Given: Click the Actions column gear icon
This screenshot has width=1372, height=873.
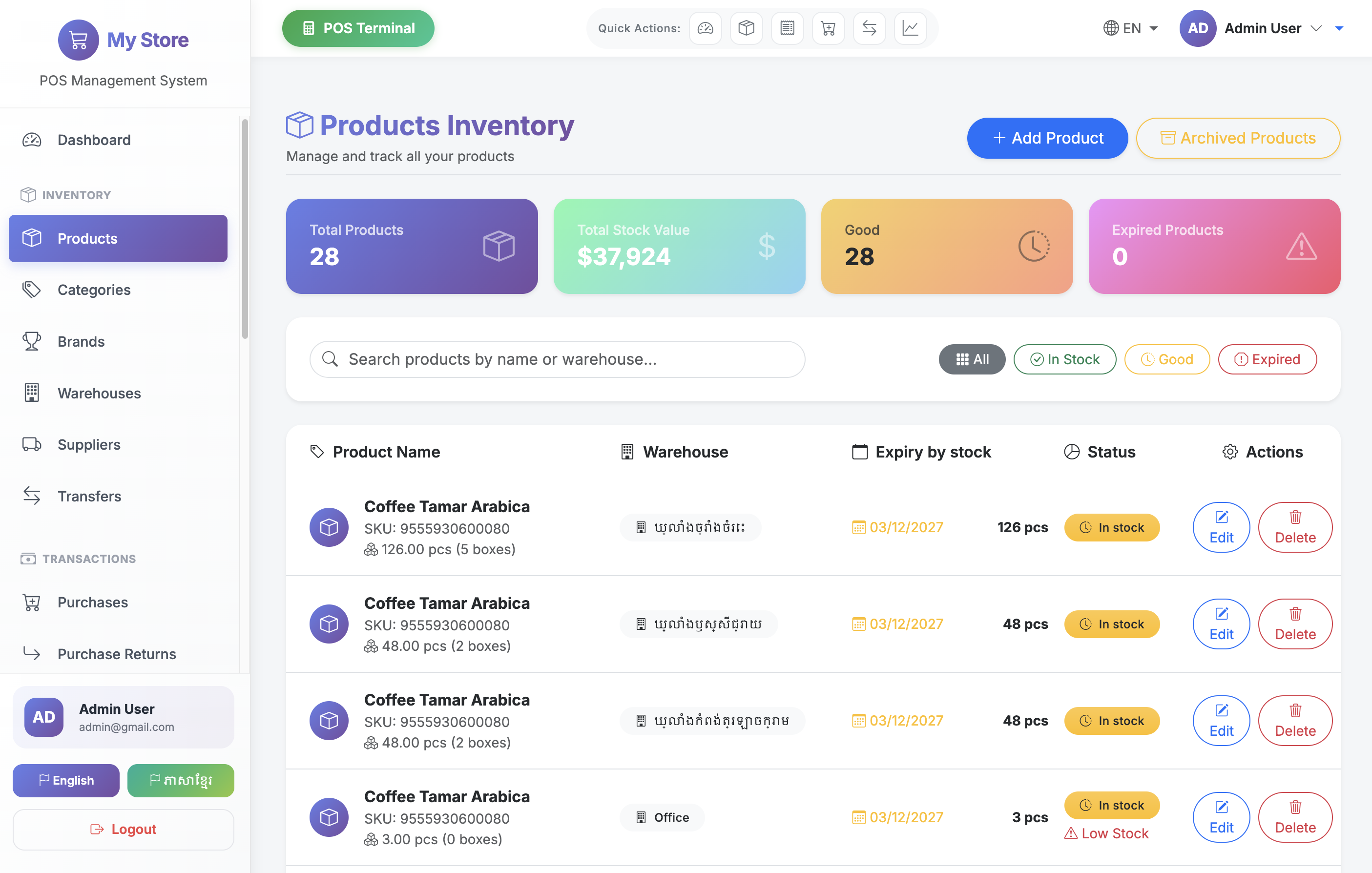Looking at the screenshot, I should [1229, 452].
